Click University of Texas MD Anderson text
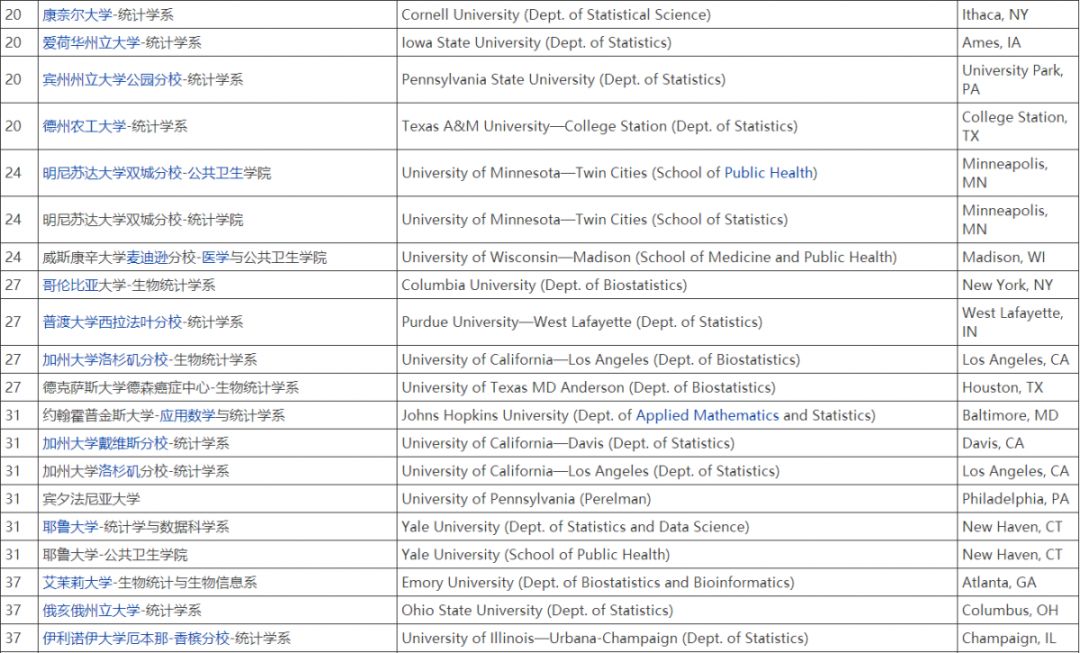 [x=588, y=388]
